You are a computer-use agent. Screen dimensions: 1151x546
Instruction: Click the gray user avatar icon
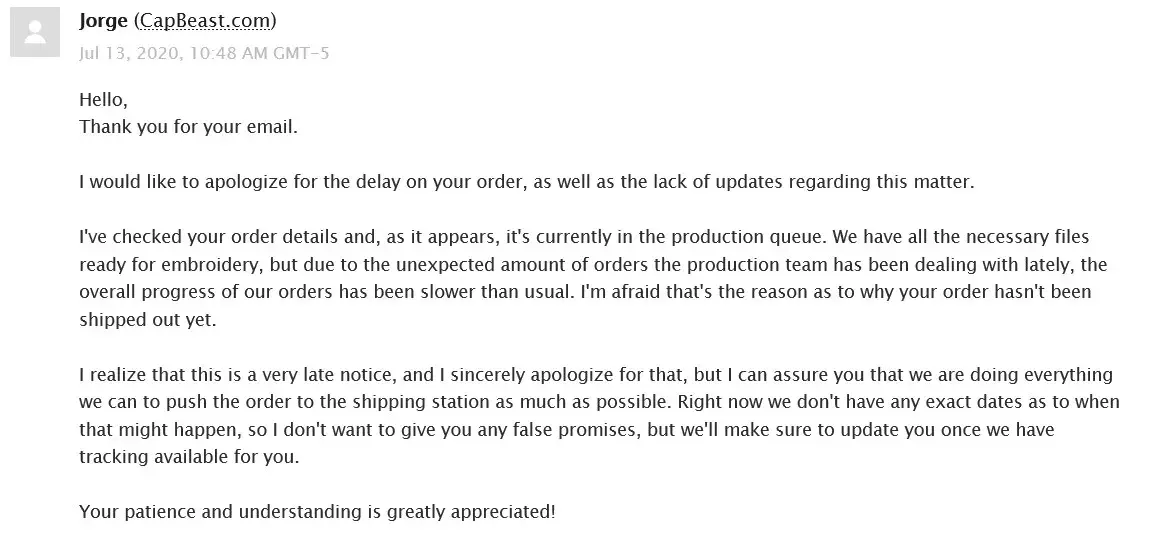tap(35, 33)
